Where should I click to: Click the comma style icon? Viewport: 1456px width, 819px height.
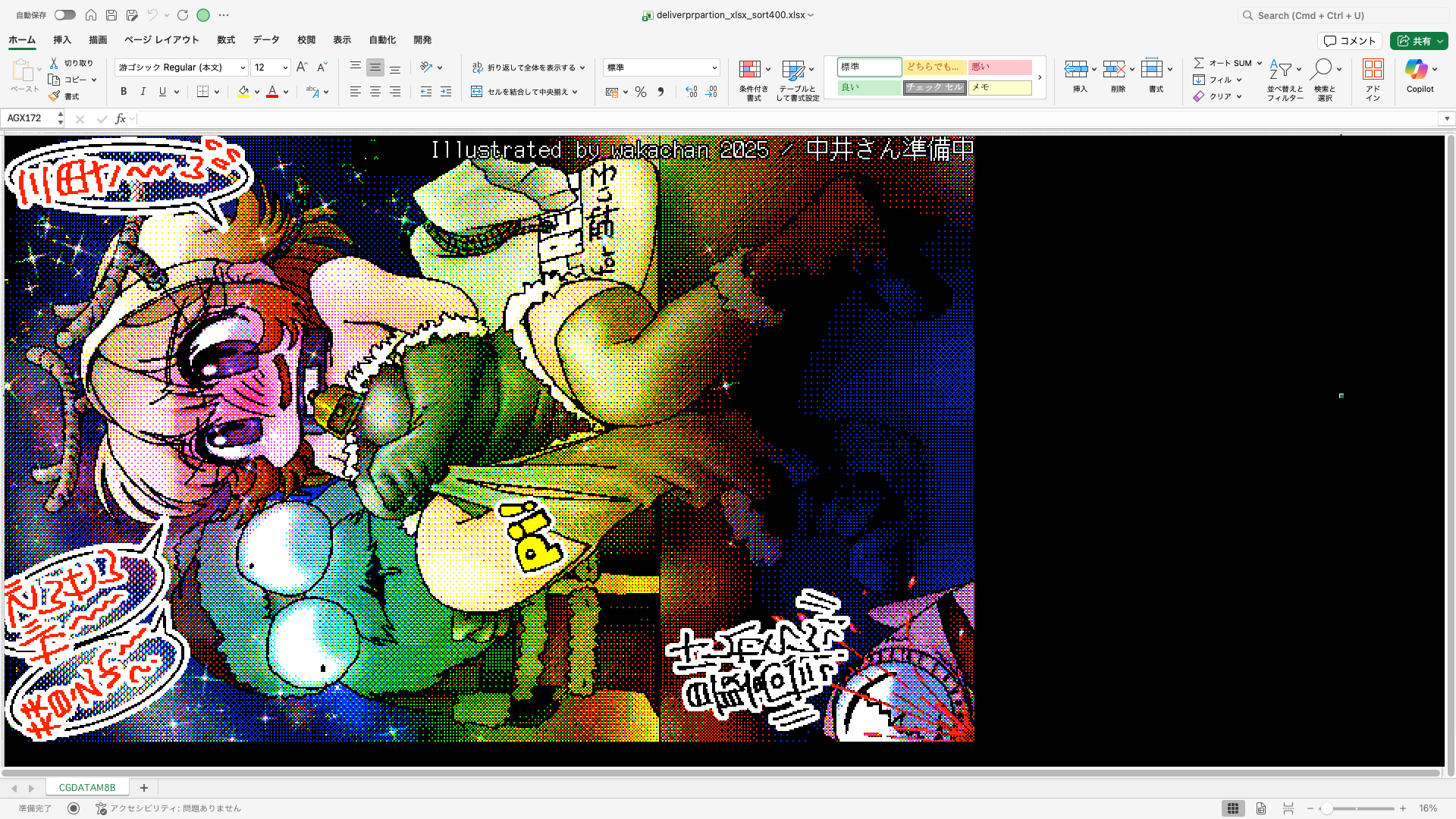tap(661, 92)
